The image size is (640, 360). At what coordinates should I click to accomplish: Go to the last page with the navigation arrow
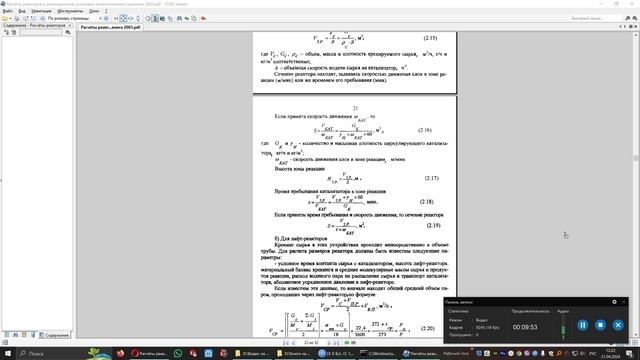[336, 343]
